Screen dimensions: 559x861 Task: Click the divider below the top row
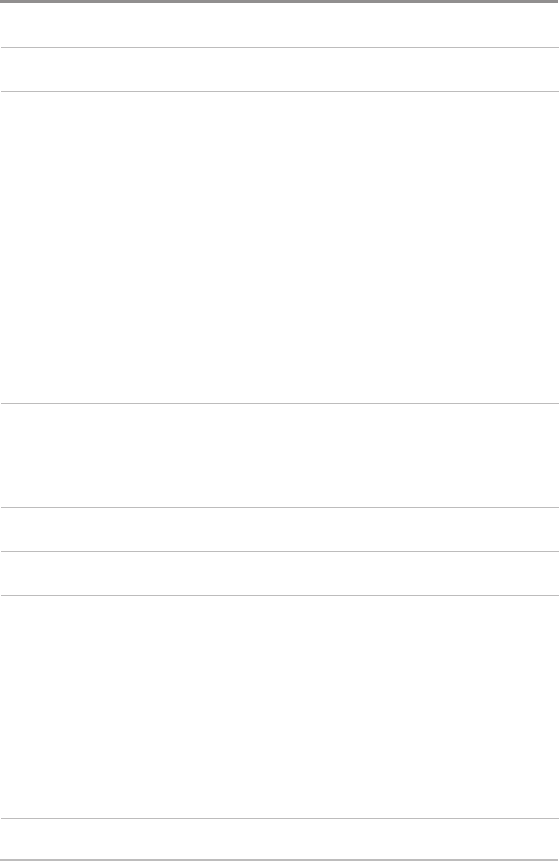coord(280,47)
